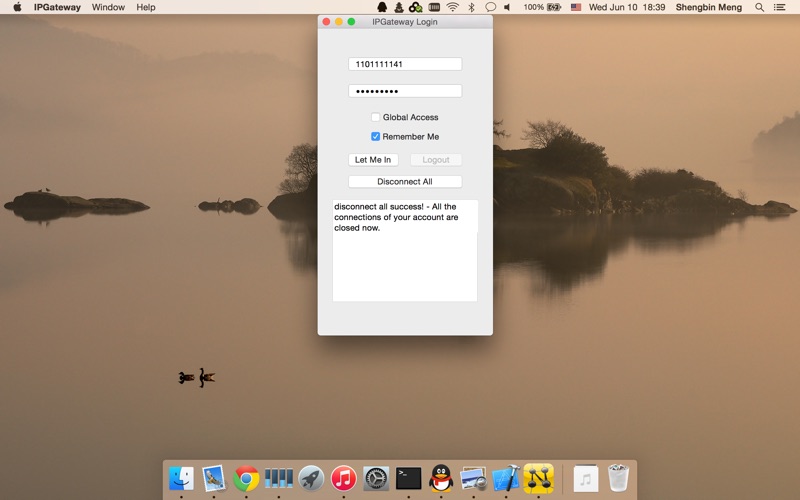Open Launchpad rocket icon in dock
The image size is (800, 500).
tap(311, 479)
